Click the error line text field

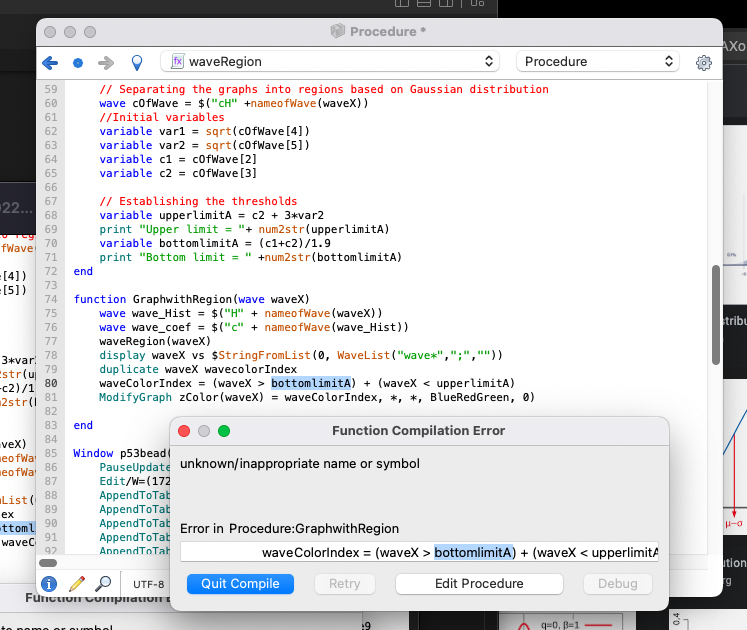(x=419, y=552)
